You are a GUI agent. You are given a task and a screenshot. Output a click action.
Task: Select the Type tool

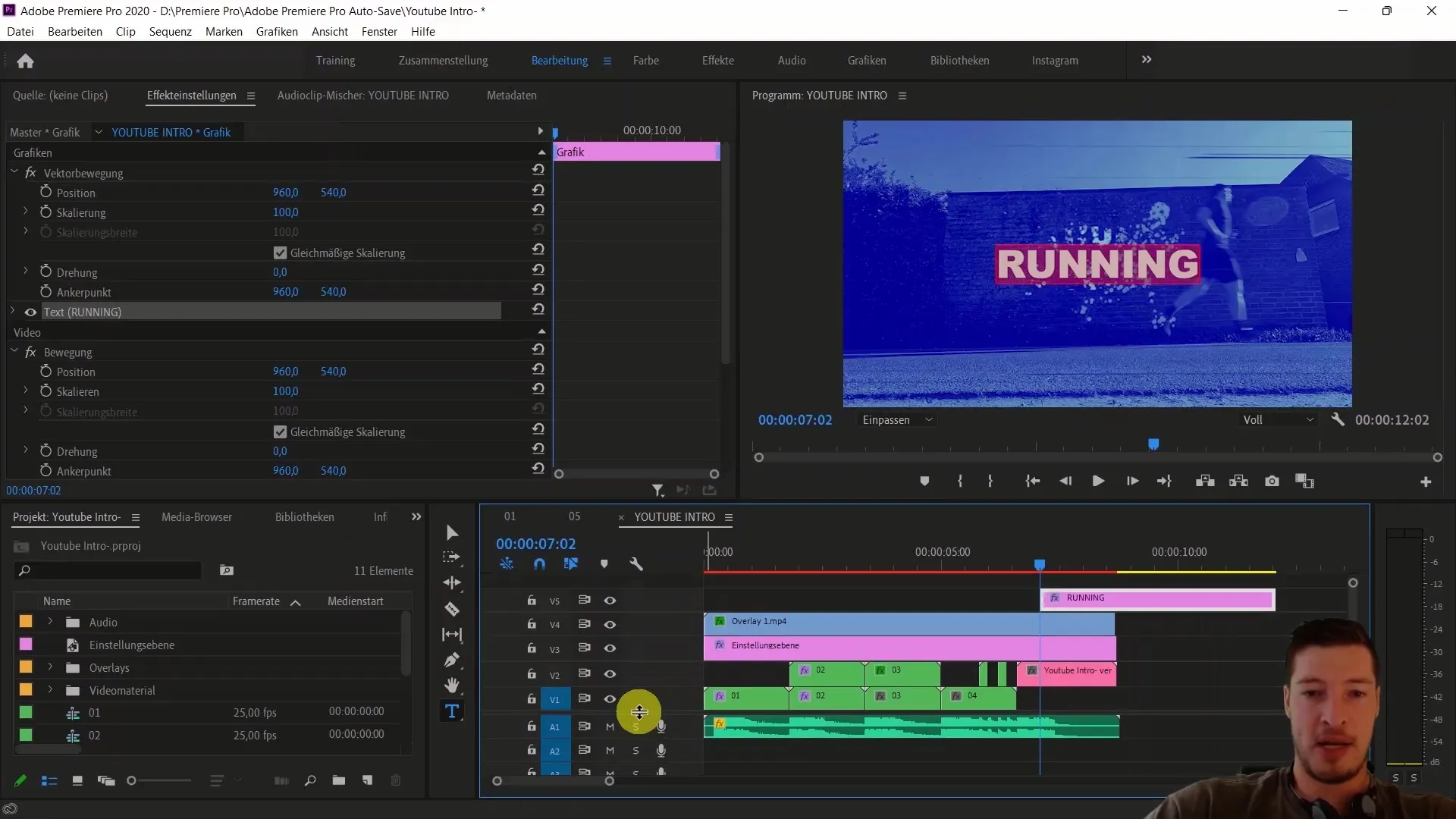click(x=452, y=711)
